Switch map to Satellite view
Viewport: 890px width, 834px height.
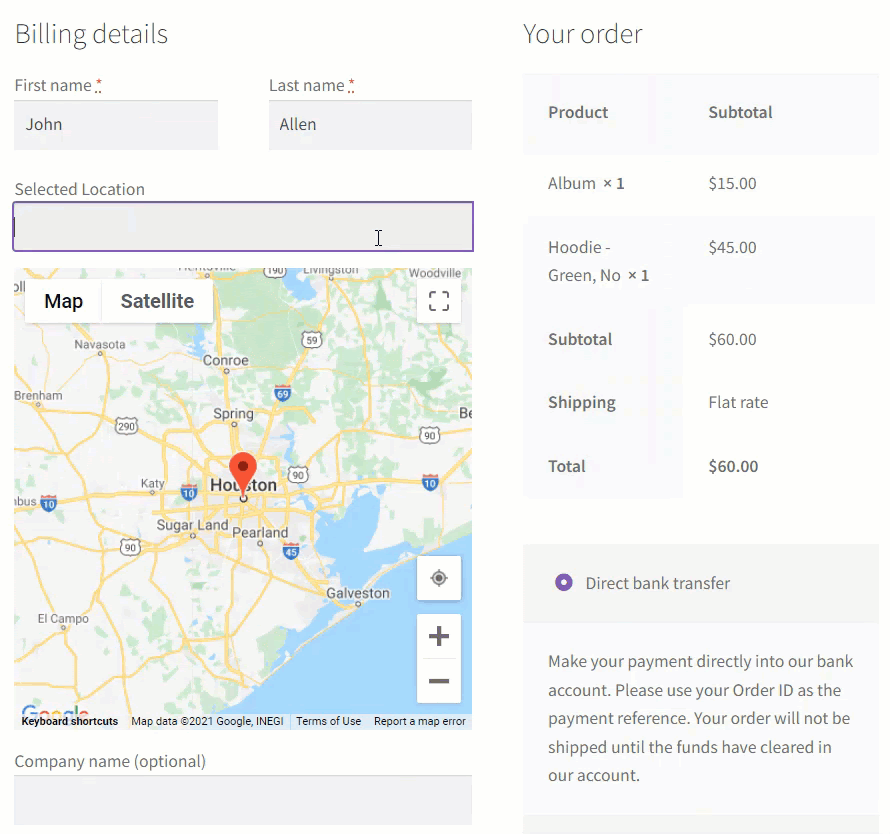click(x=157, y=301)
